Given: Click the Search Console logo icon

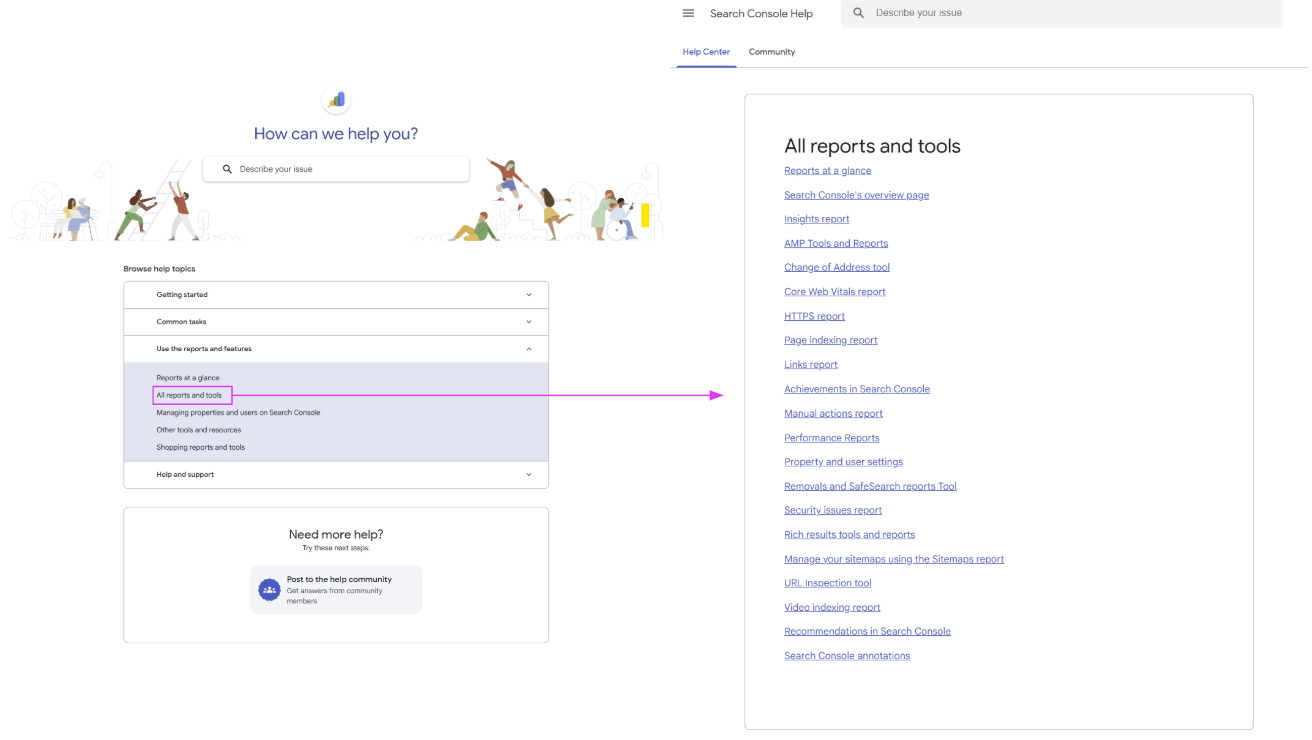Looking at the screenshot, I should click(336, 99).
